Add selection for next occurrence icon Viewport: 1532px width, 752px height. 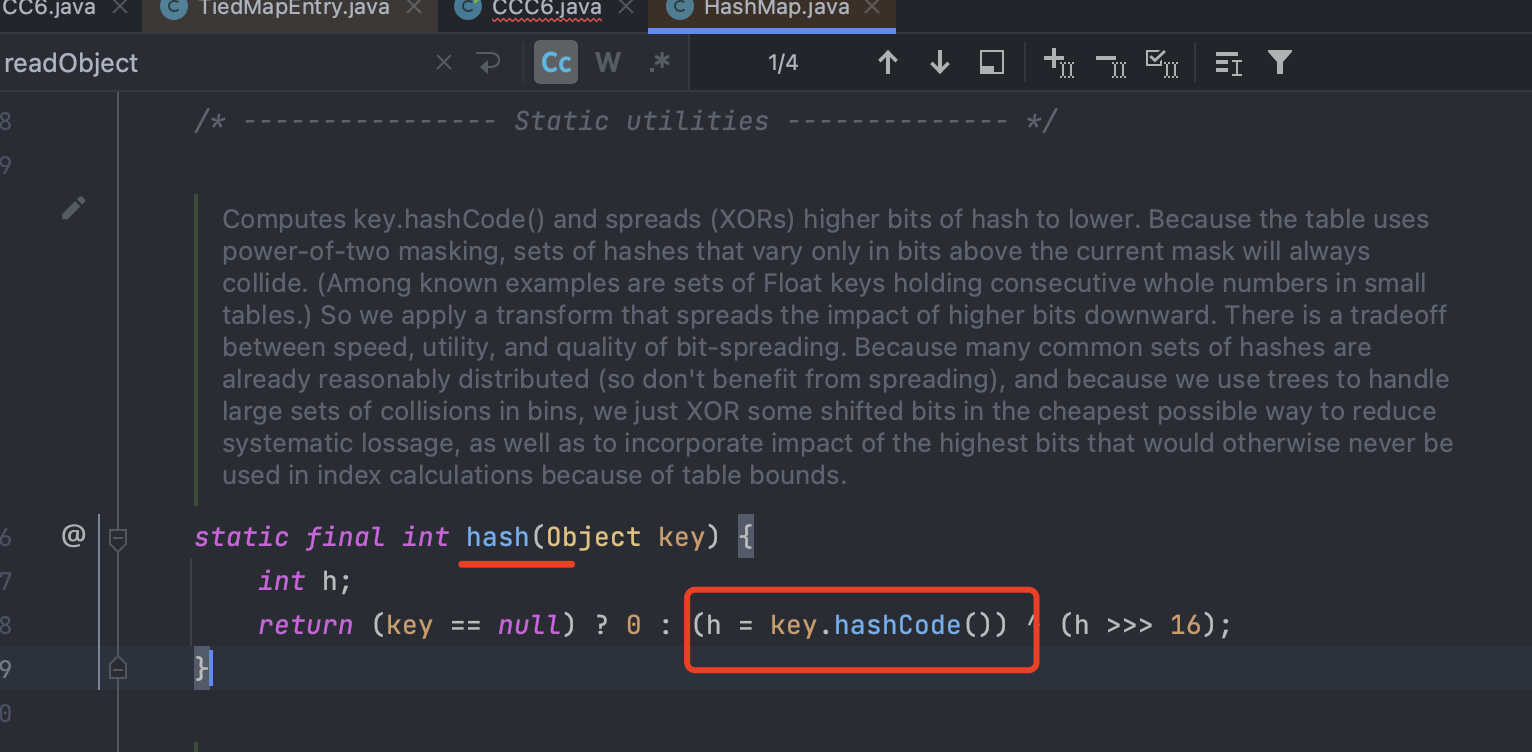coord(1058,63)
